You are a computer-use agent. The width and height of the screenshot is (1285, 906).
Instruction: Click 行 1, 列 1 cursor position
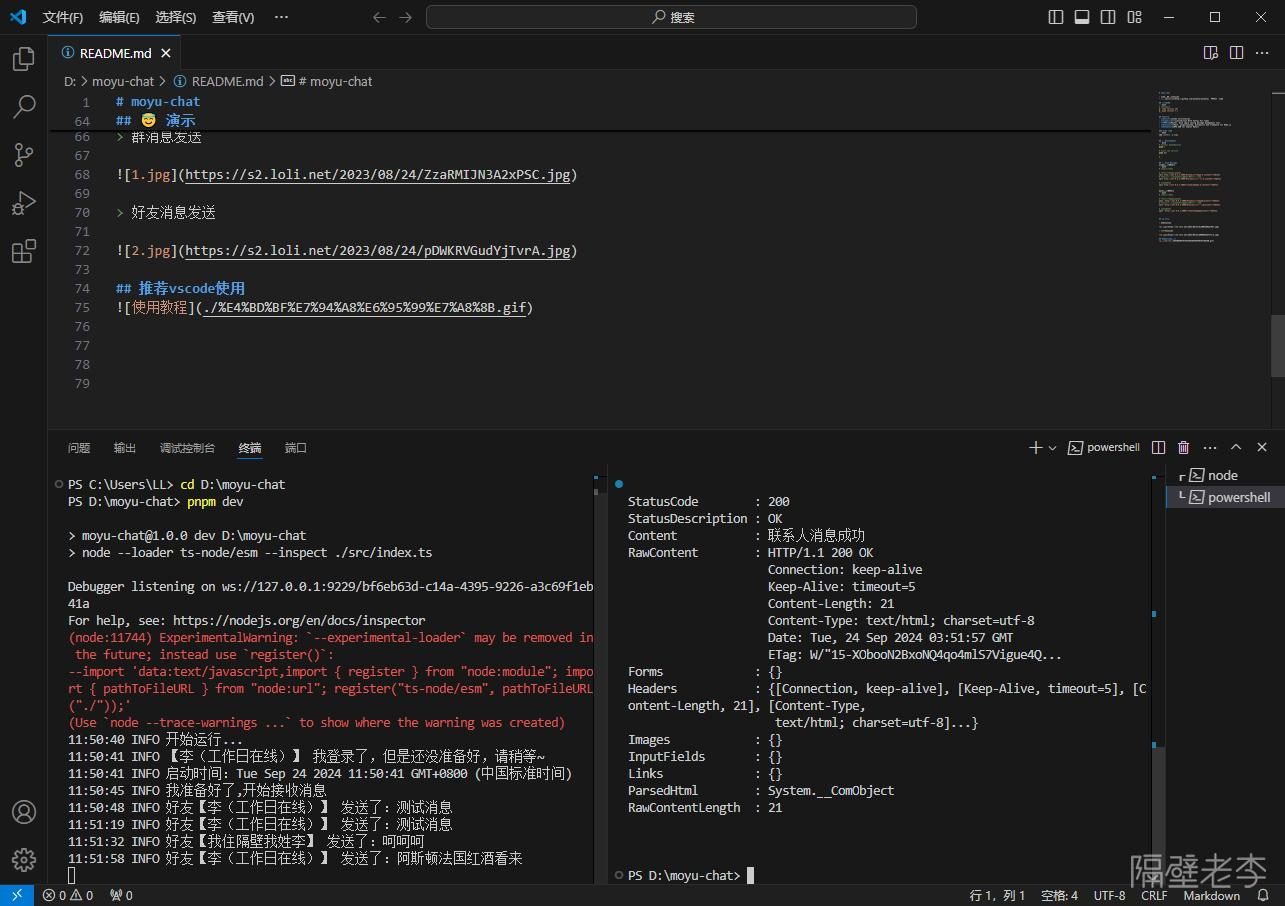click(x=997, y=895)
